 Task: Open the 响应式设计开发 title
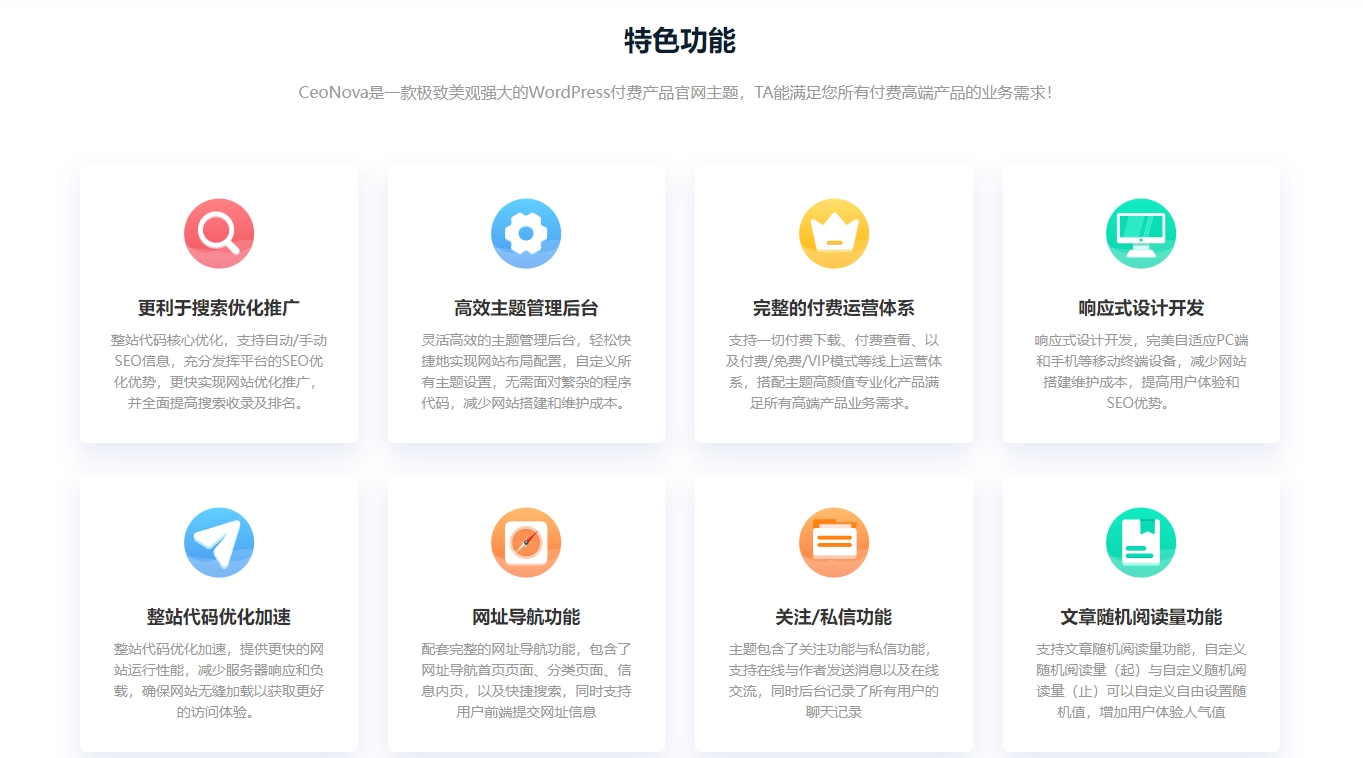(1141, 308)
